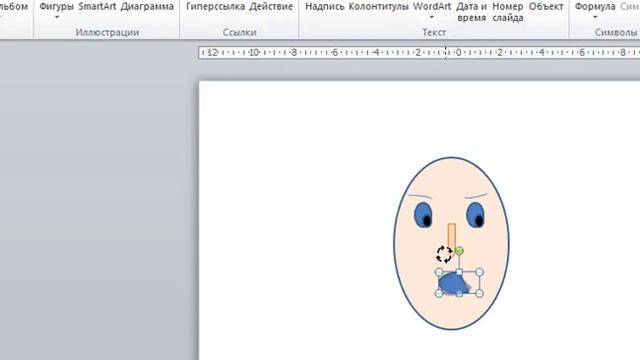Click the Действие action button
Screen dimensions: 640x360
(x=271, y=7)
